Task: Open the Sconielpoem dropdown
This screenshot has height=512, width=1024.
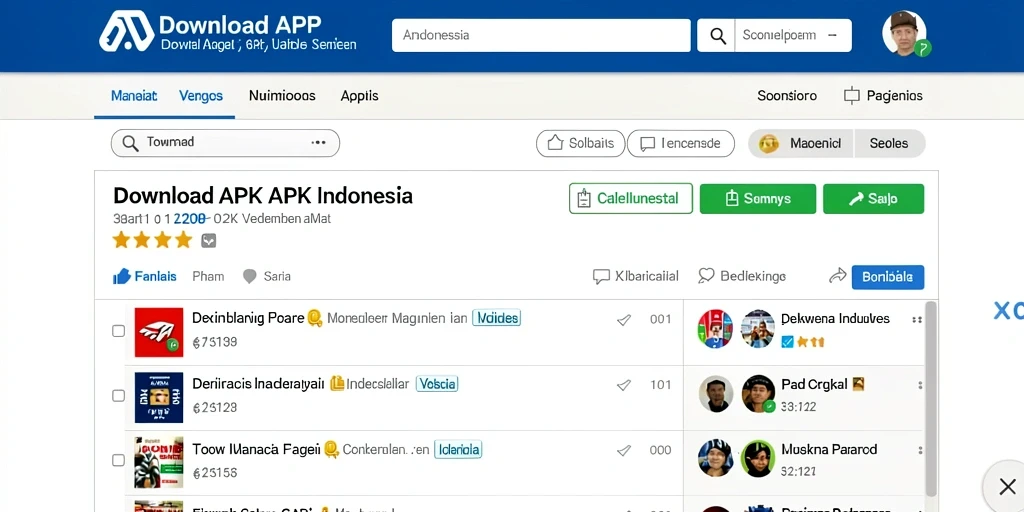Action: click(x=793, y=35)
